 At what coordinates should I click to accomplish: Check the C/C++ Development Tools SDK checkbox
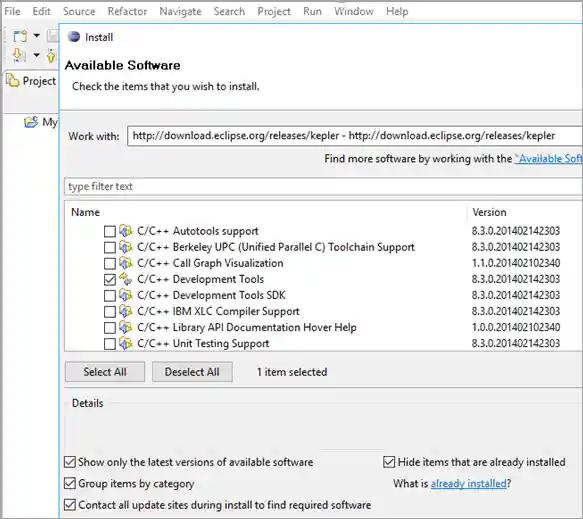point(110,296)
